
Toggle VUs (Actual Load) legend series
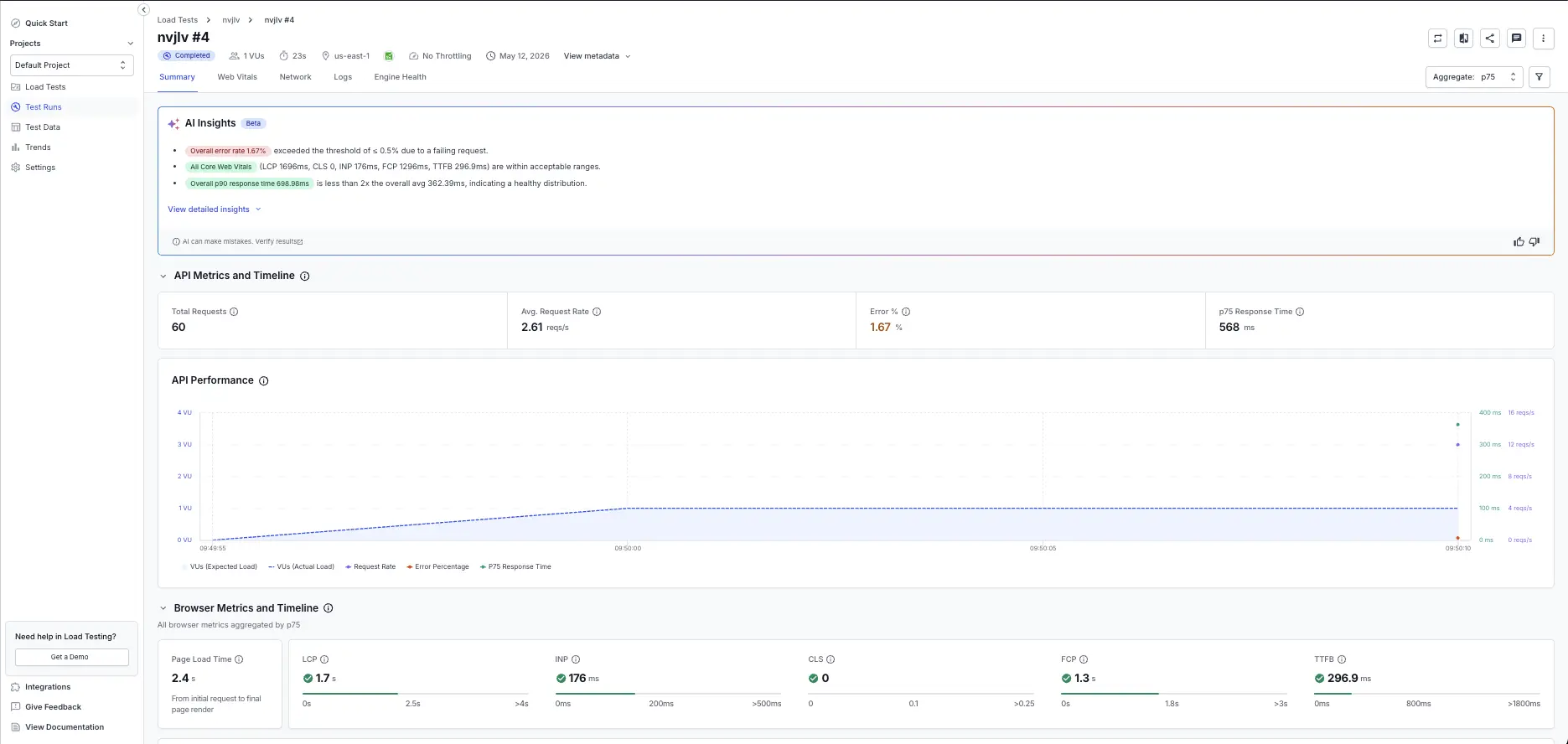301,567
